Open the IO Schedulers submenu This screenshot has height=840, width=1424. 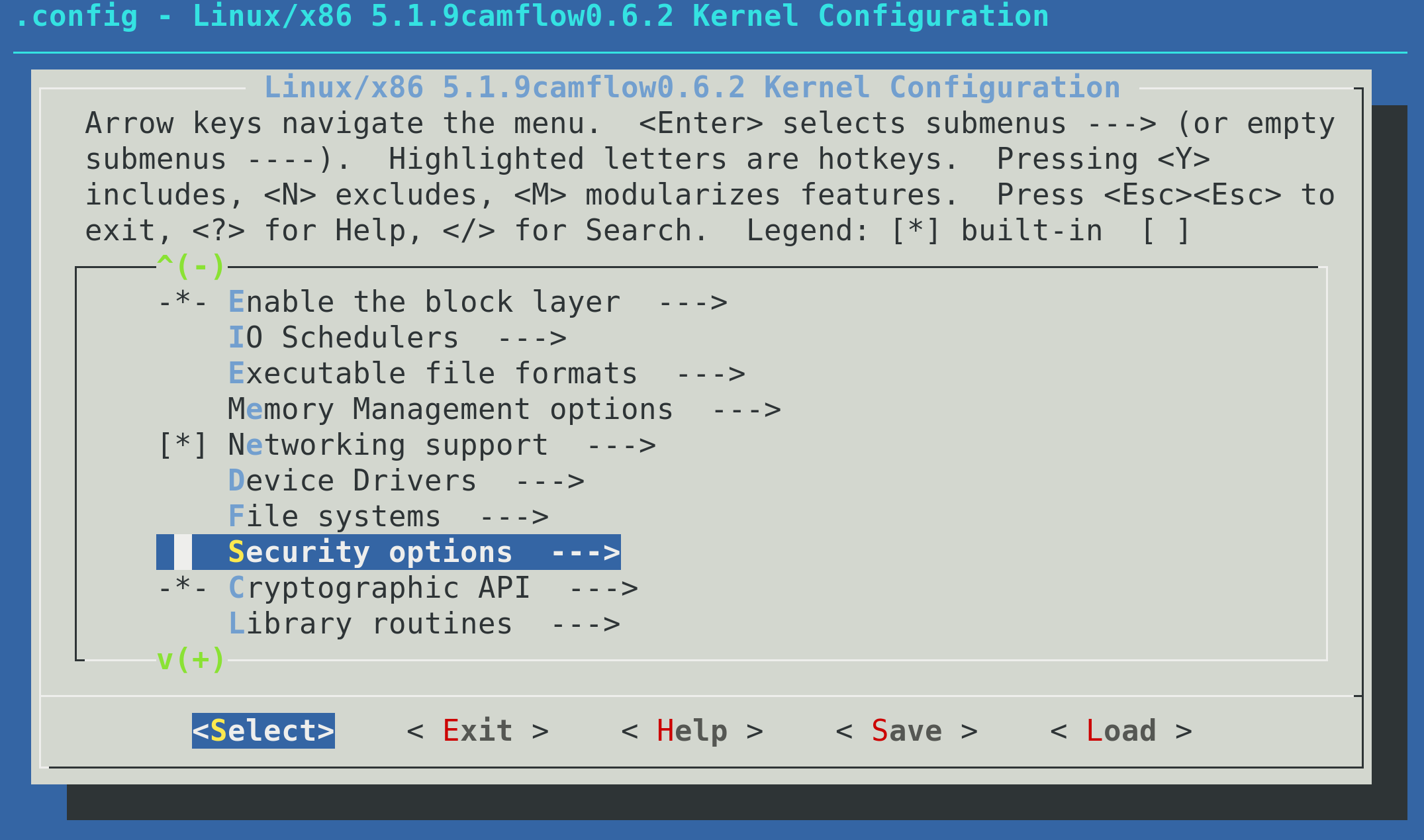click(x=343, y=337)
